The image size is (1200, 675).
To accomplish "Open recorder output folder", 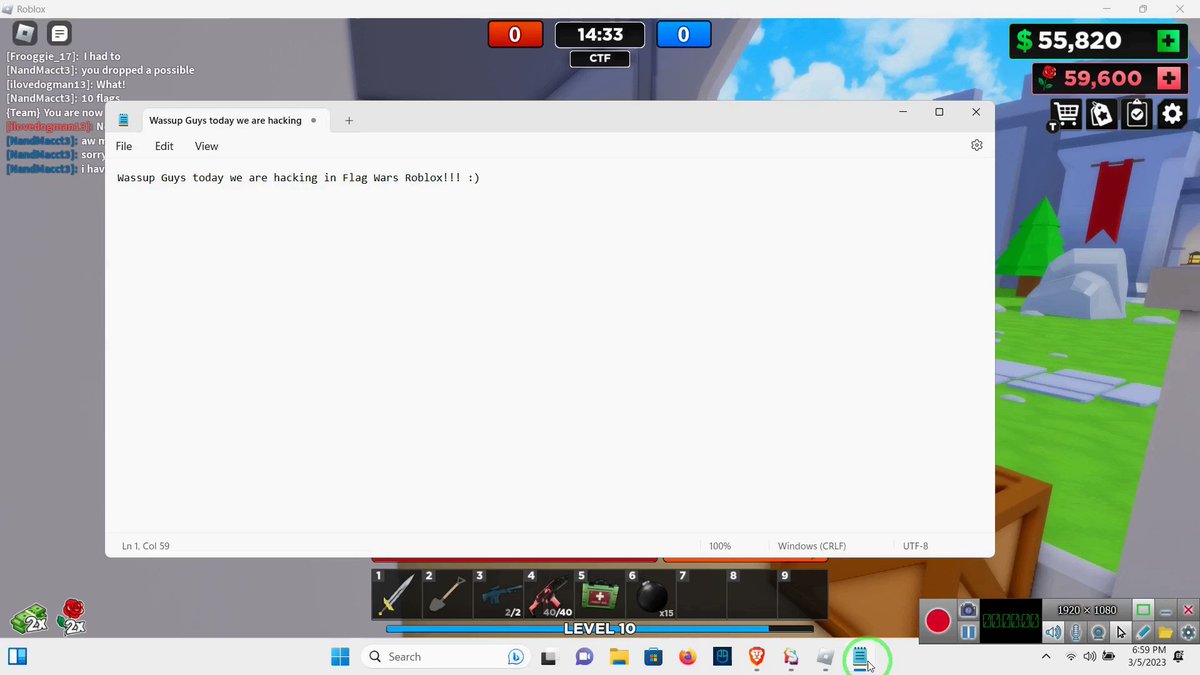I will tap(1166, 632).
